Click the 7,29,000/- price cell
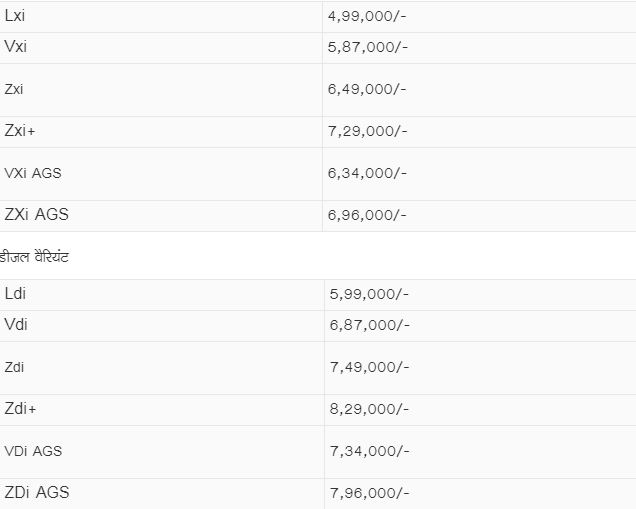The width and height of the screenshot is (636, 509). [367, 131]
